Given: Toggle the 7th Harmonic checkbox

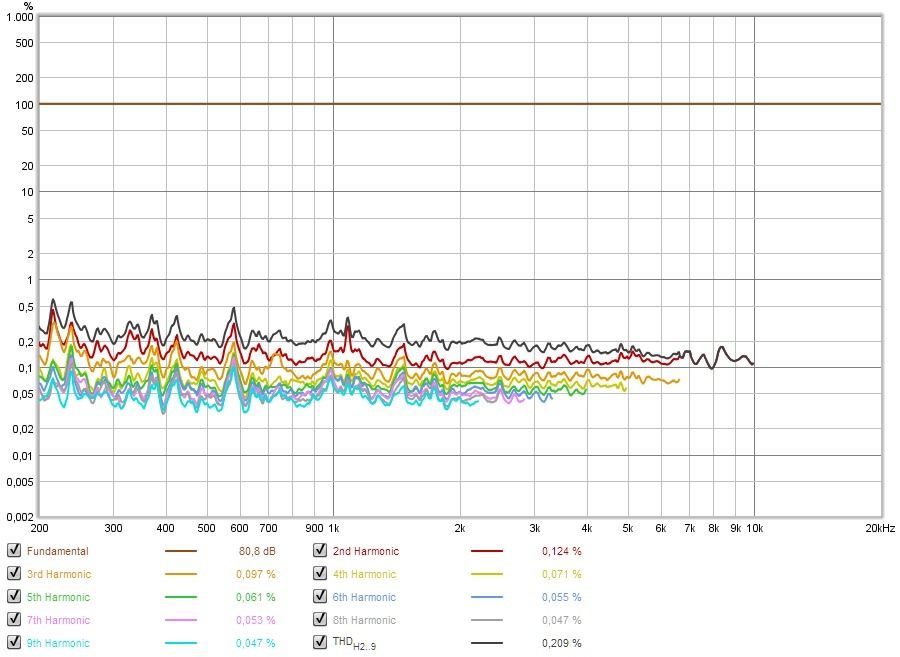Looking at the screenshot, I should [14, 620].
